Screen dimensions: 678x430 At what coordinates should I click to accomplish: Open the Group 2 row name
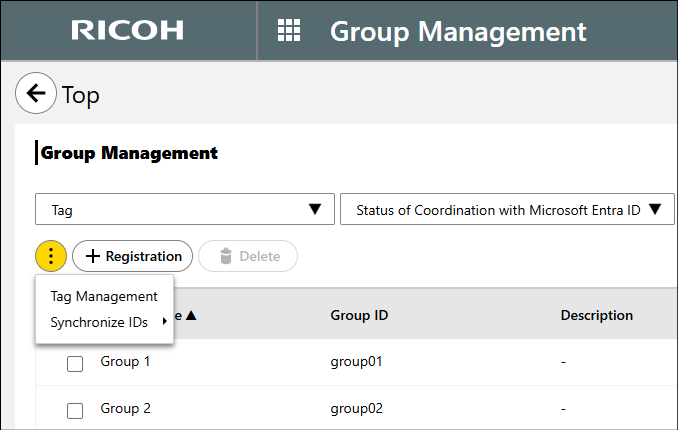[x=125, y=409]
